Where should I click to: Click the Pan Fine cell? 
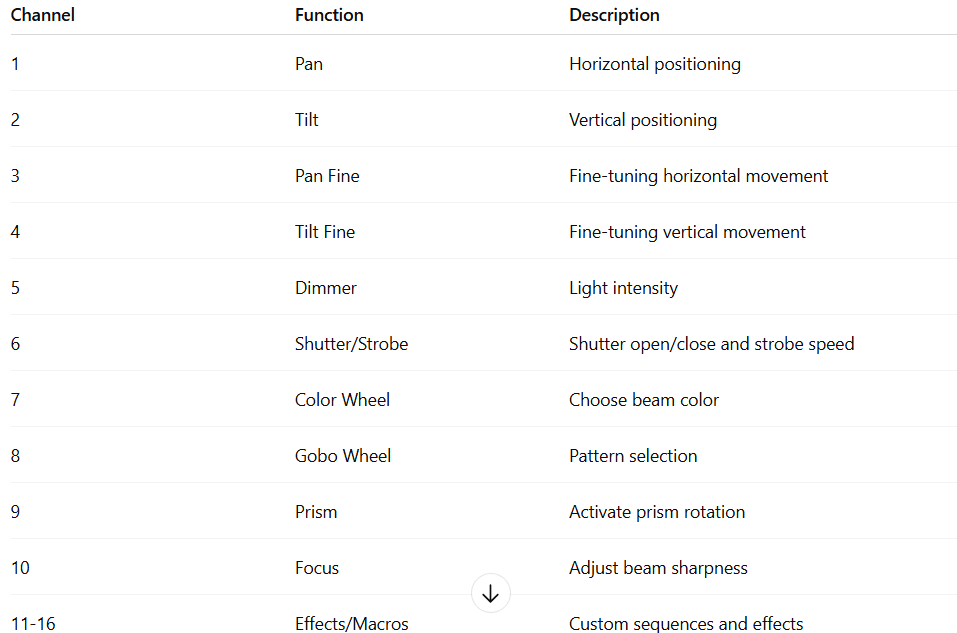click(327, 176)
